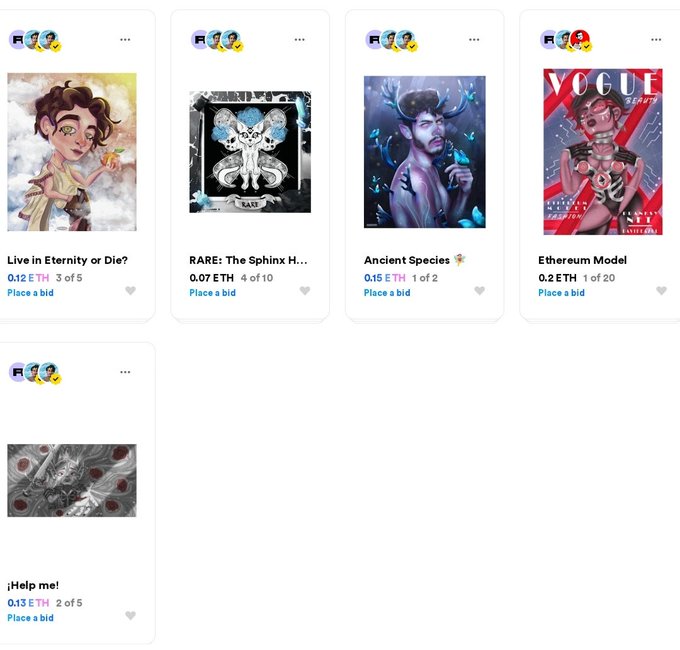This screenshot has height=650, width=680.
Task: Click the Rarible collection avatar on ¡Help me! card
Action: (x=16, y=372)
